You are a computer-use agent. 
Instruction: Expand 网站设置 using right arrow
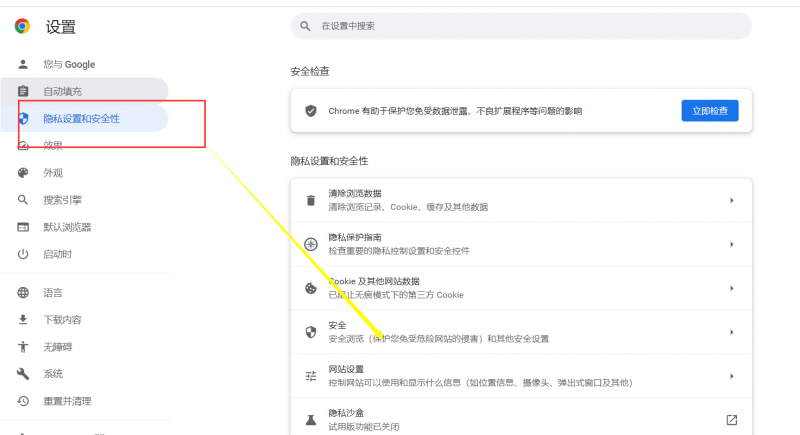click(731, 376)
